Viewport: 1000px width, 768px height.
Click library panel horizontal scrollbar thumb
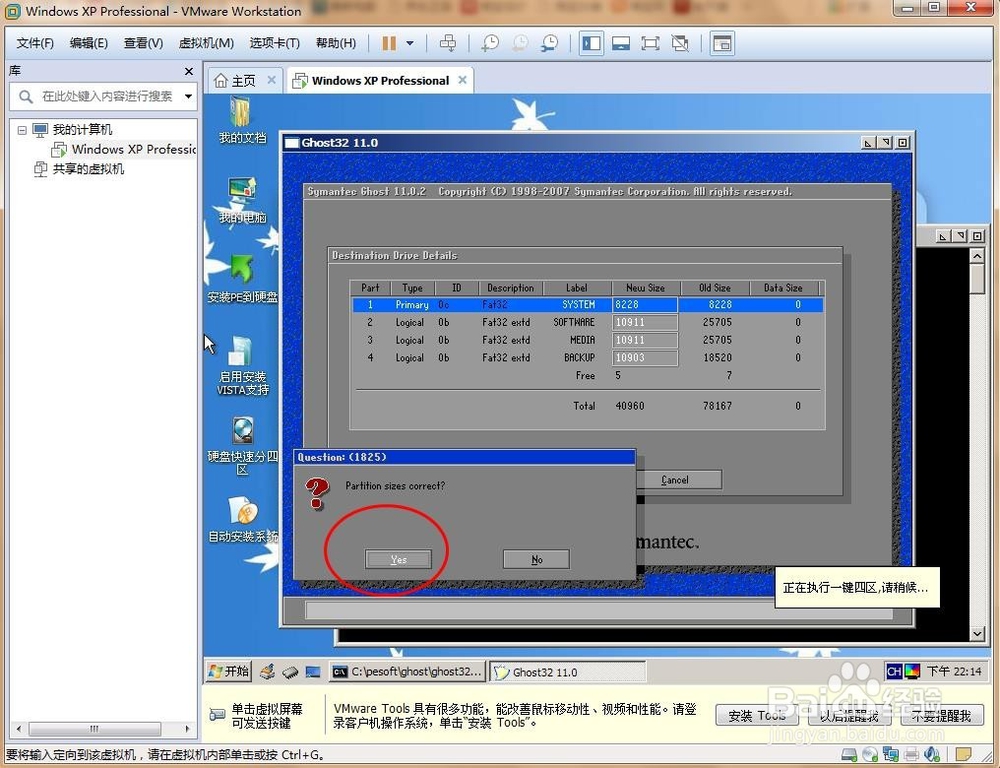(94, 728)
